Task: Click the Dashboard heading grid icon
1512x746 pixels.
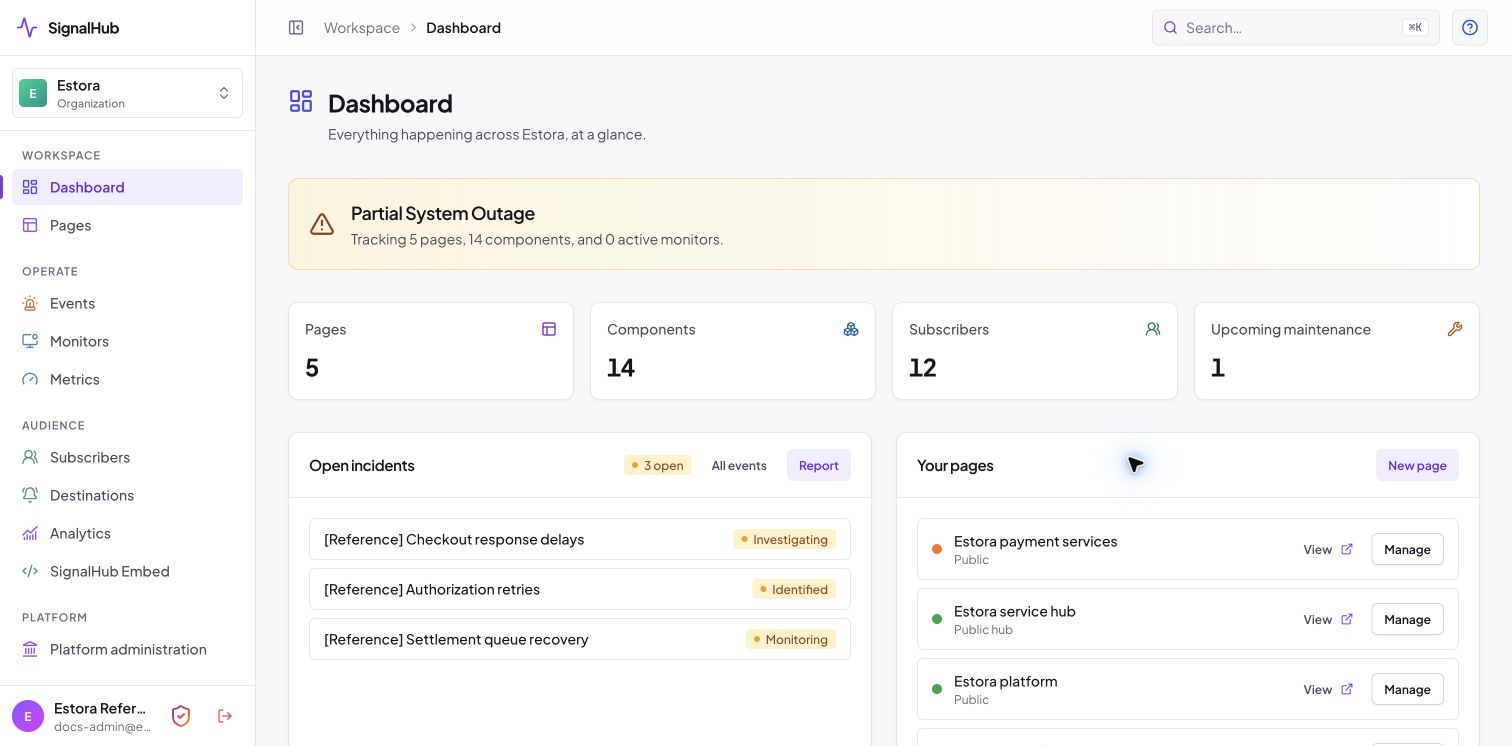Action: pyautogui.click(x=301, y=101)
